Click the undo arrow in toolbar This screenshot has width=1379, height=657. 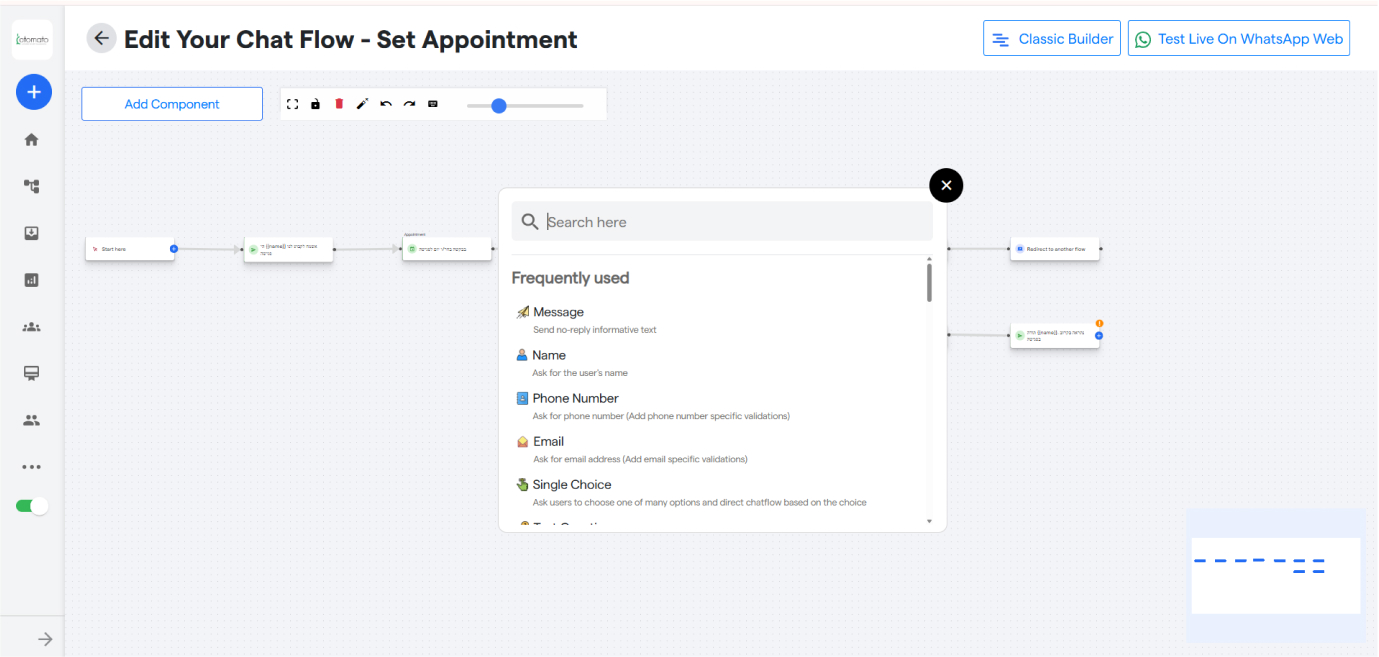(x=386, y=104)
